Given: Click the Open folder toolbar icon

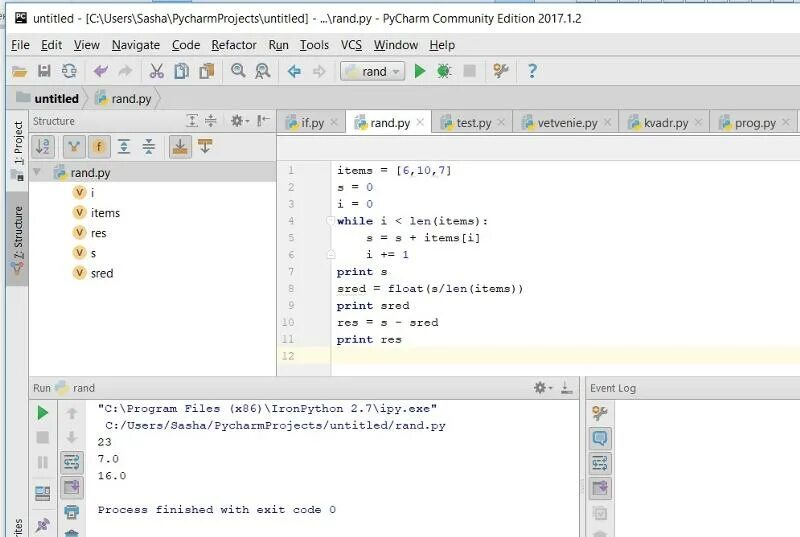Looking at the screenshot, I should pos(19,71).
